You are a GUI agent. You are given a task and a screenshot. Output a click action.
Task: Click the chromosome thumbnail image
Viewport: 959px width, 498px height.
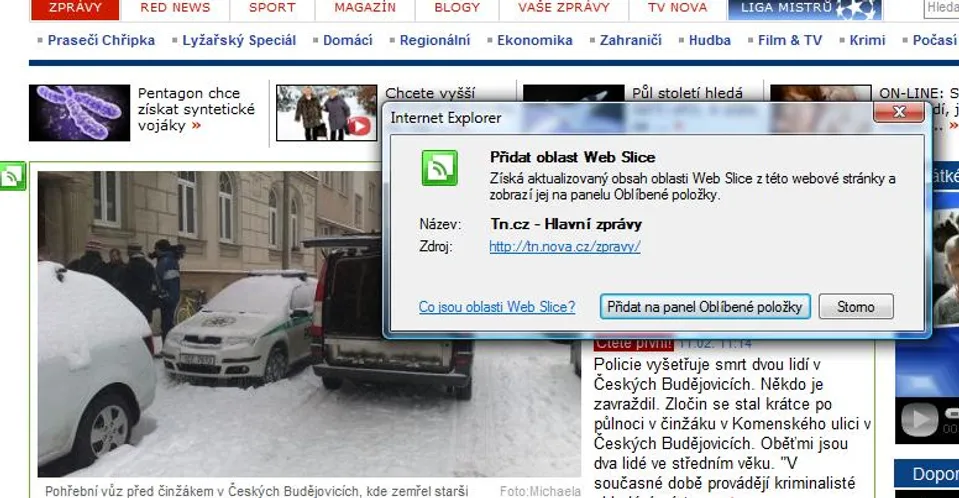(80, 113)
